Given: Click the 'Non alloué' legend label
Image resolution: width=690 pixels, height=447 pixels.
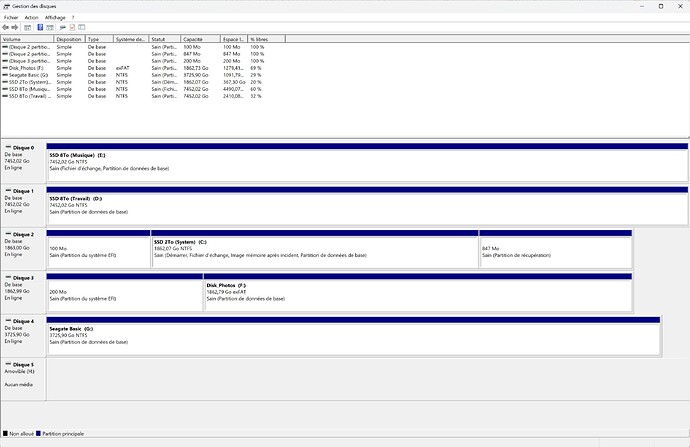Looking at the screenshot, I should click(x=22, y=433).
